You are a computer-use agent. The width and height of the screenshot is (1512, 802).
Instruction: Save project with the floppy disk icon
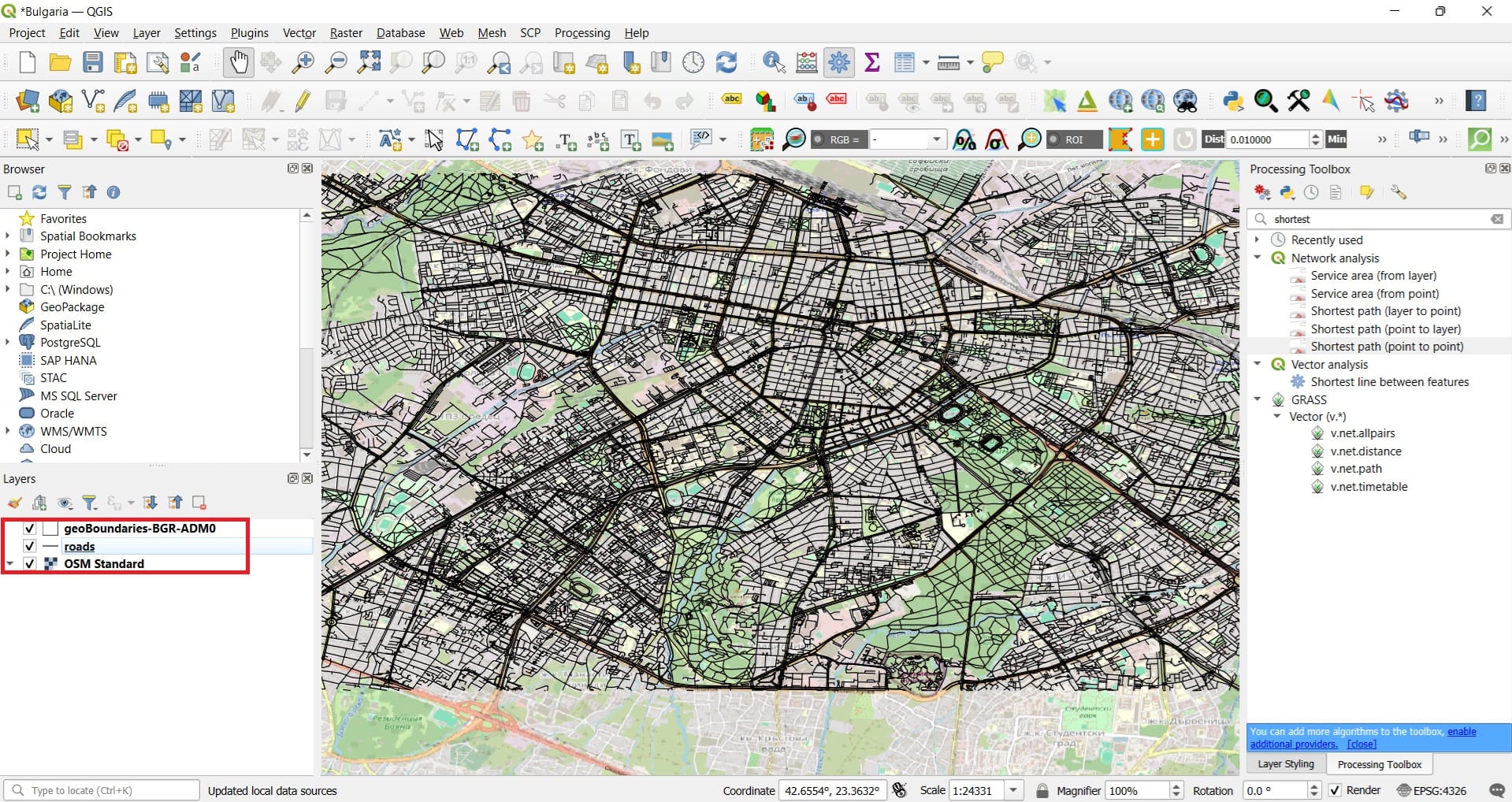pos(93,62)
